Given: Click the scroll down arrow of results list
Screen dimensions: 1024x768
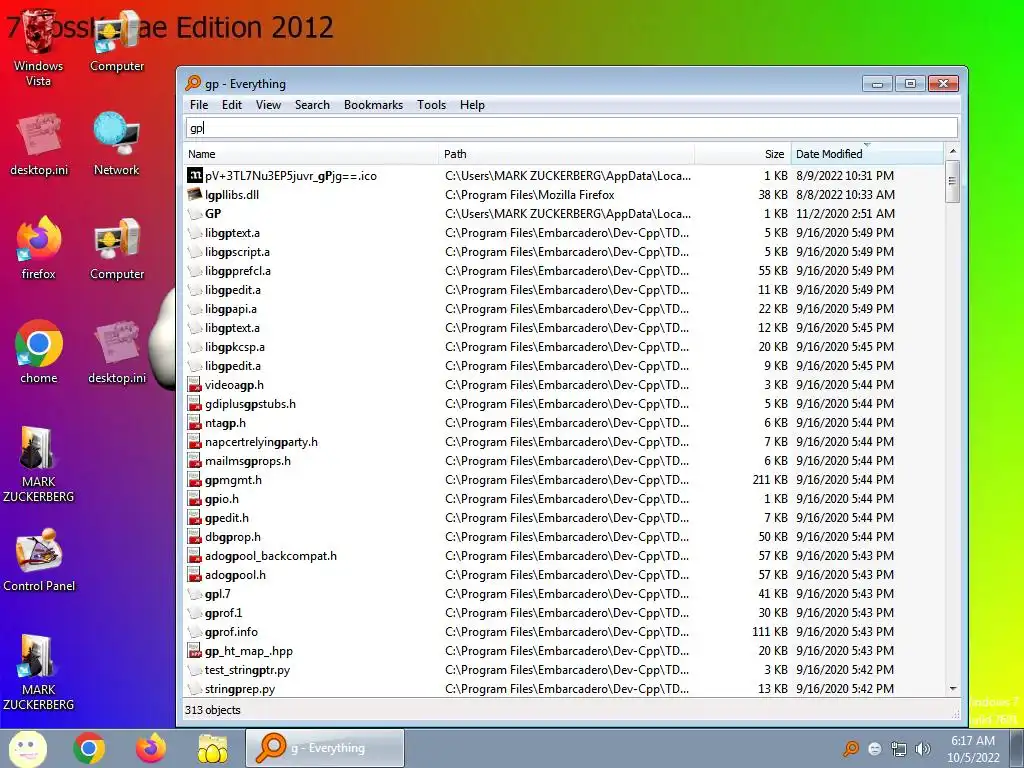Looking at the screenshot, I should point(952,688).
